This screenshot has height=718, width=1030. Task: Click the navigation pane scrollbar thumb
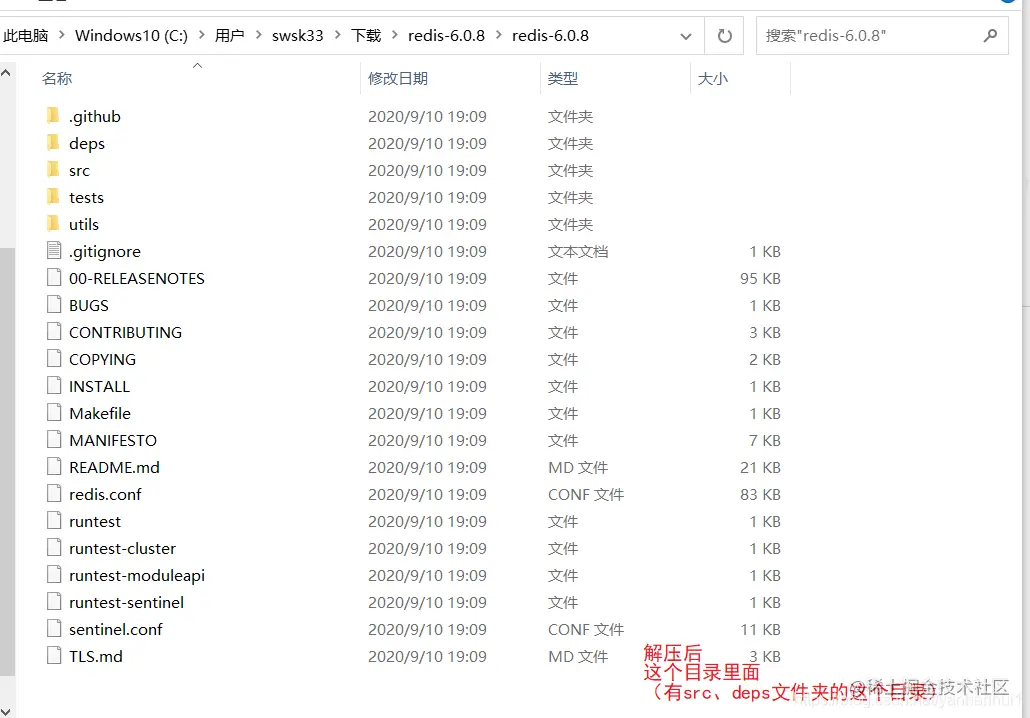[x=7, y=461]
